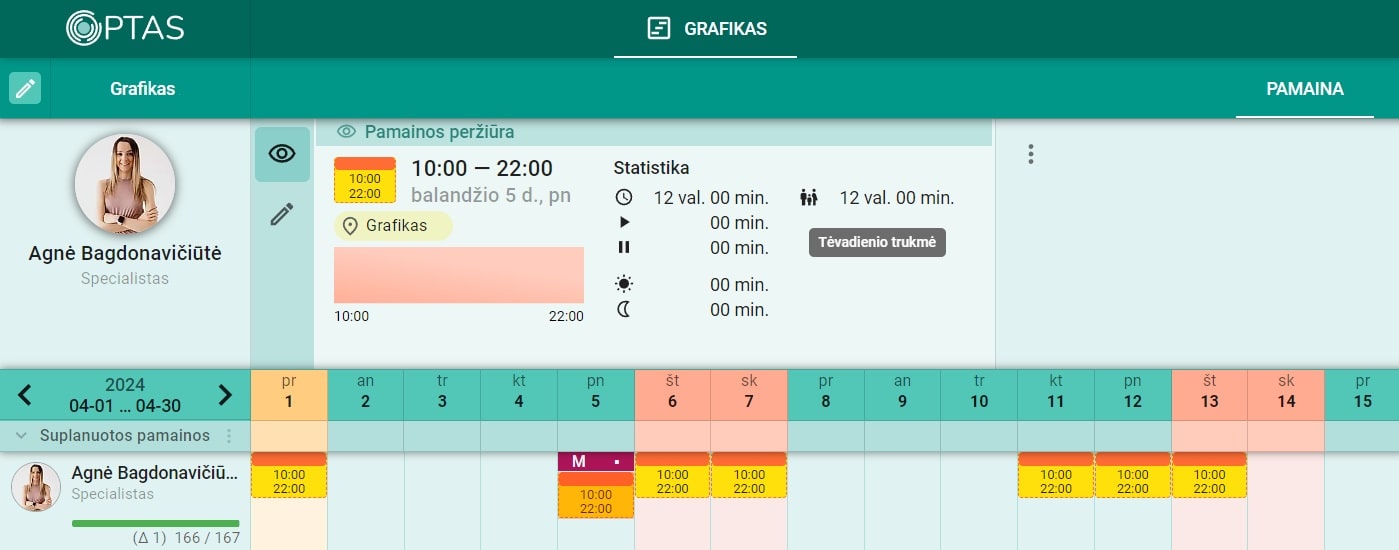This screenshot has width=1399, height=550.
Task: Click the M marker on day 5
Action: coord(596,461)
